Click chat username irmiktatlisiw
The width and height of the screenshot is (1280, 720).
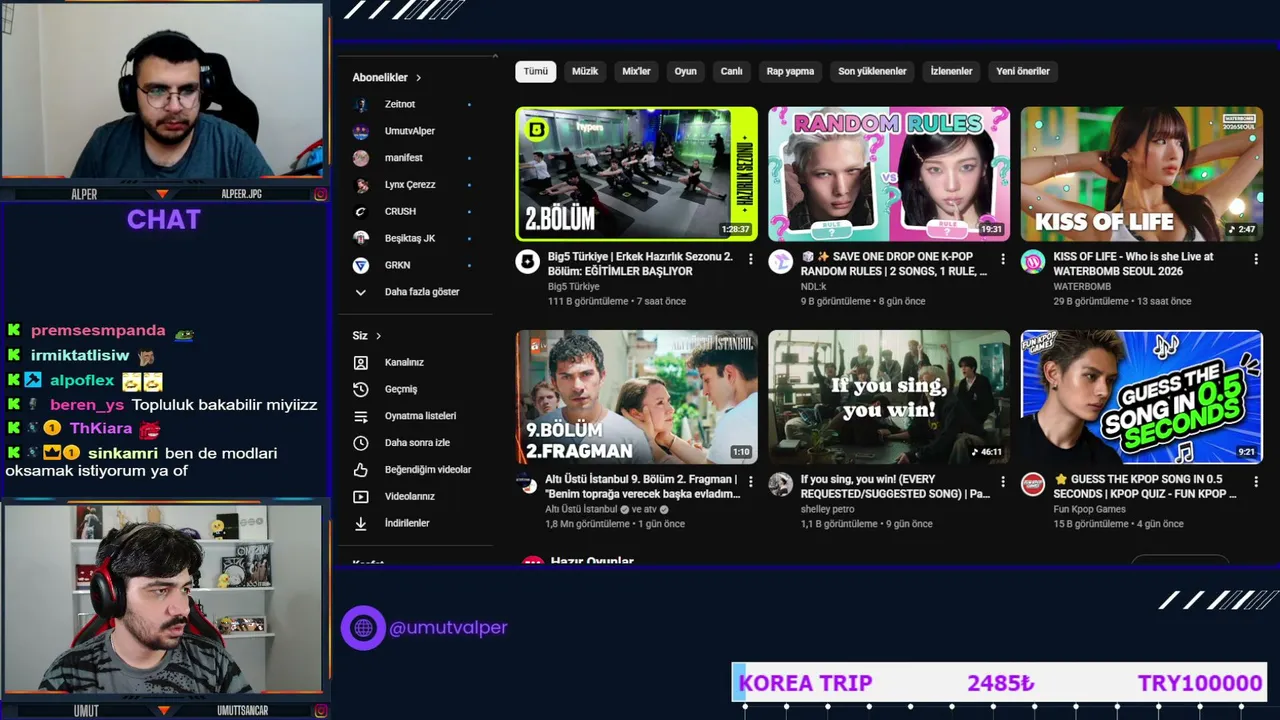80,356
